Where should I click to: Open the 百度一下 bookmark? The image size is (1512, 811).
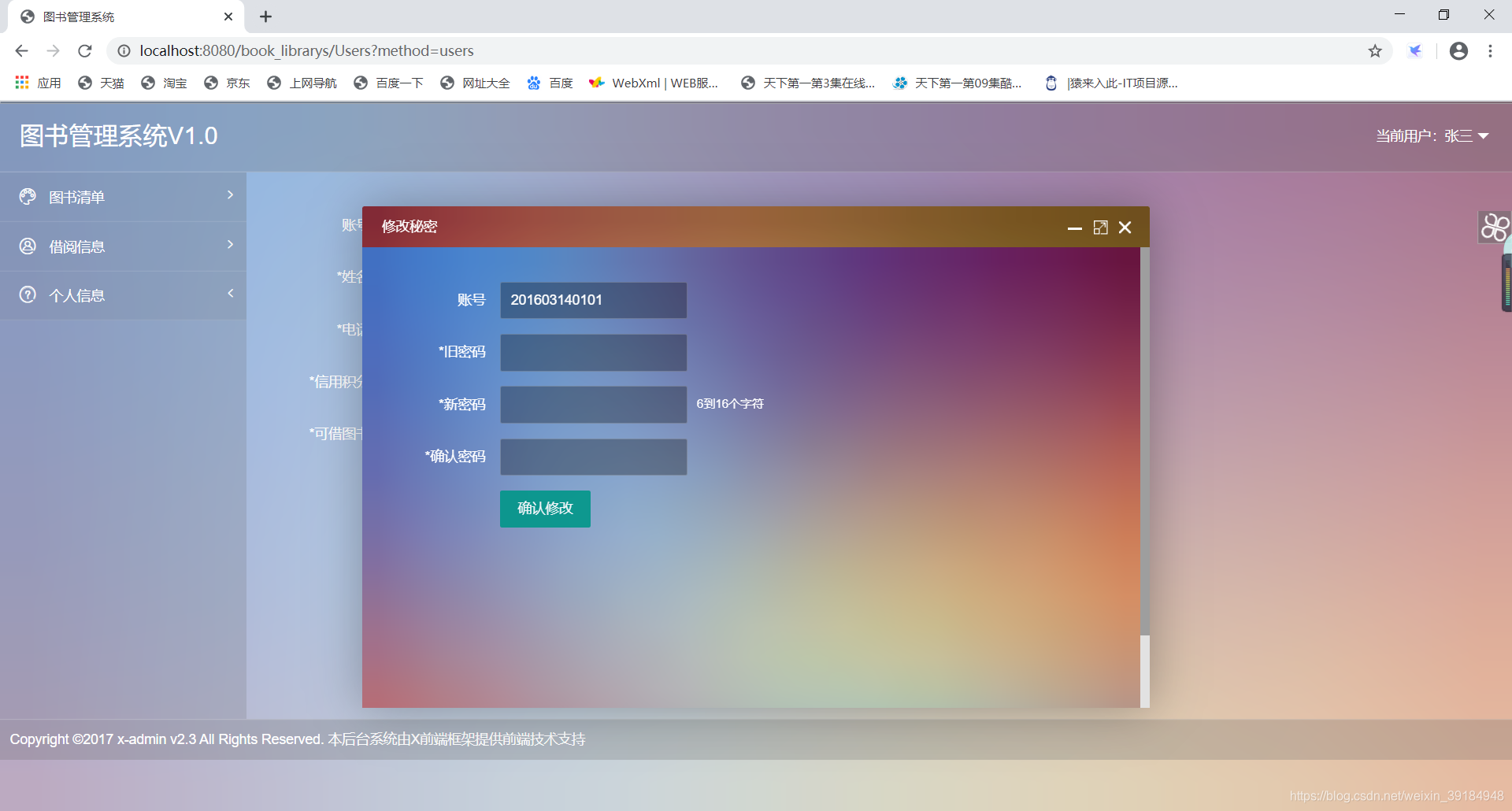click(x=388, y=83)
